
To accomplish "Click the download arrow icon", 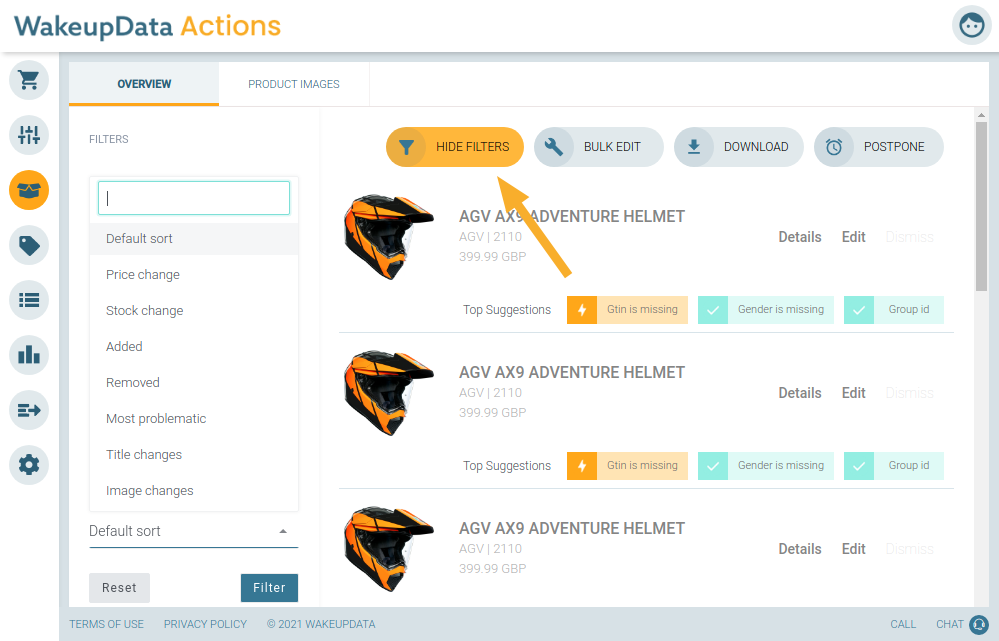I will (694, 147).
